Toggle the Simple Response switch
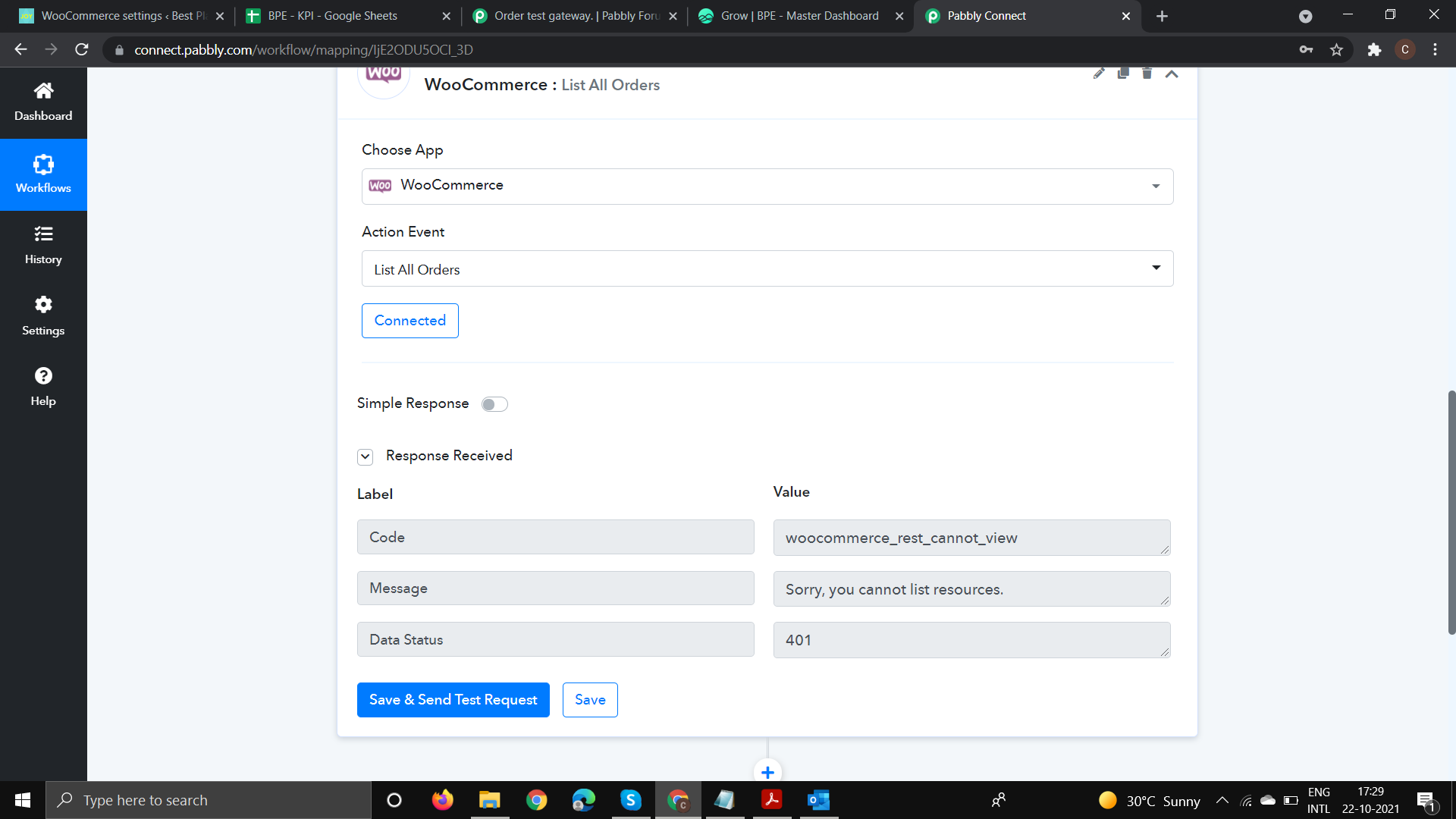Image resolution: width=1456 pixels, height=819 pixels. [494, 404]
